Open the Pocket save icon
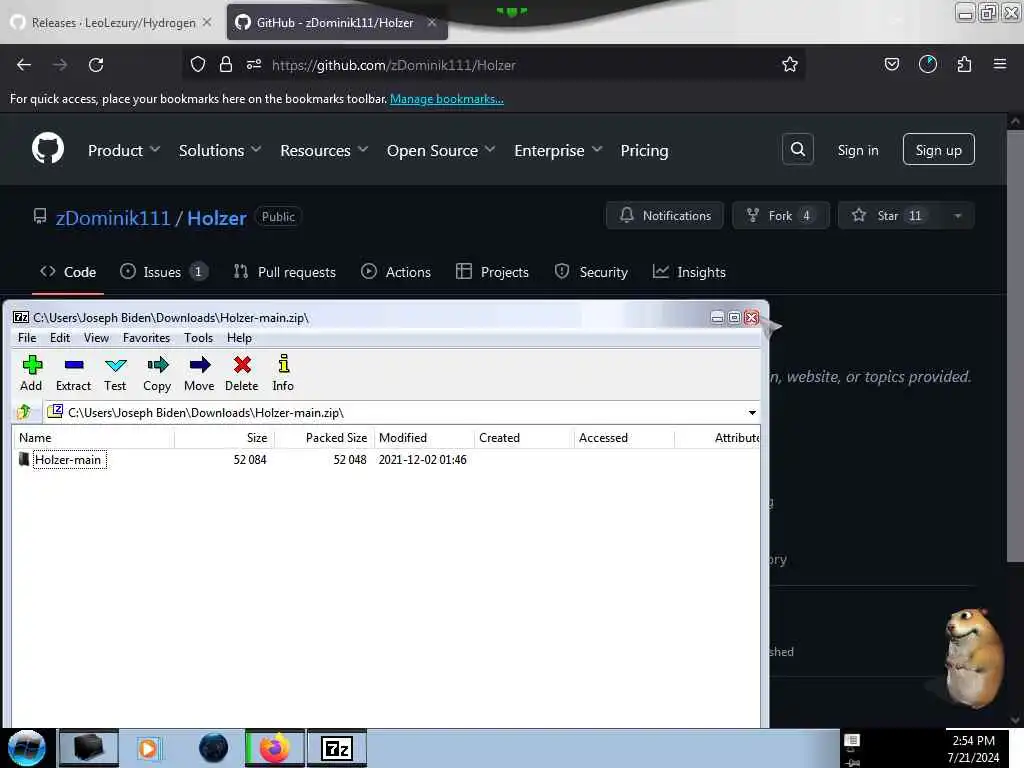 click(891, 64)
